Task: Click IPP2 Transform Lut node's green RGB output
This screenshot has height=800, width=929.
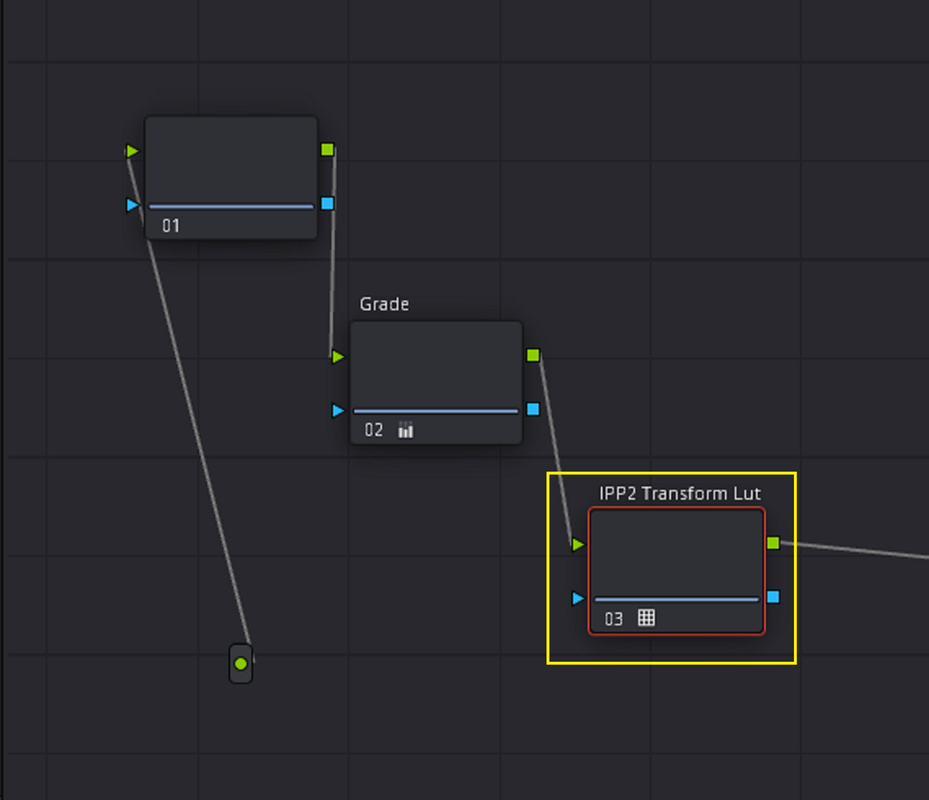Action: tap(773, 543)
